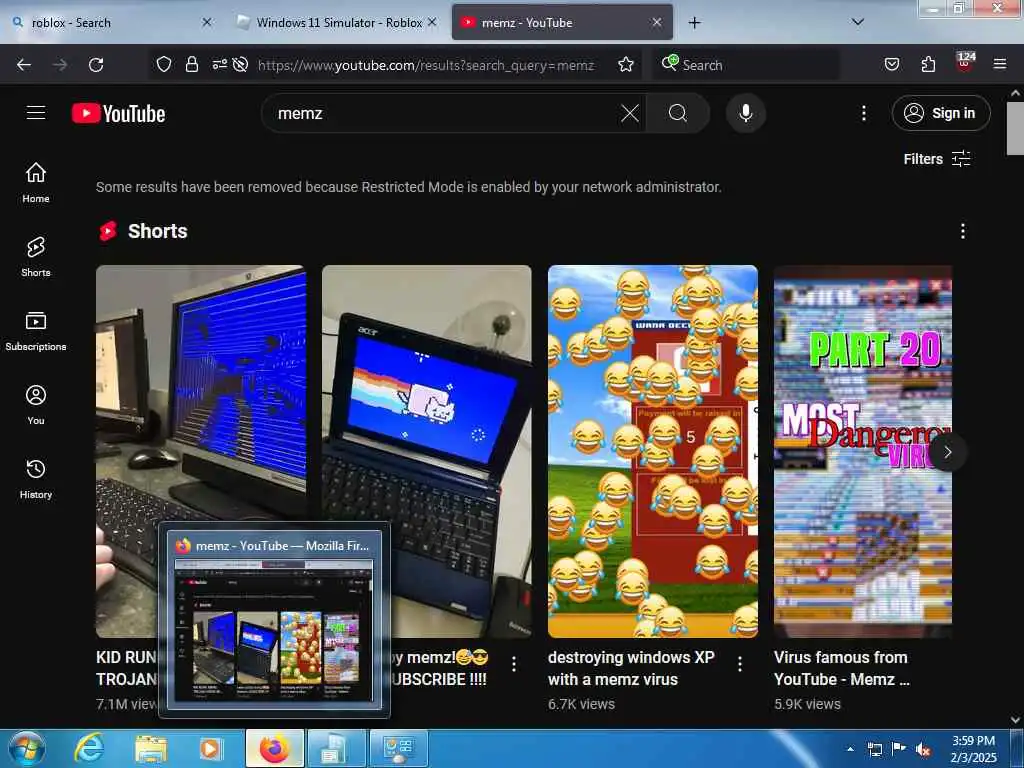The width and height of the screenshot is (1024, 768).
Task: View site security padlock info
Action: pyautogui.click(x=191, y=64)
